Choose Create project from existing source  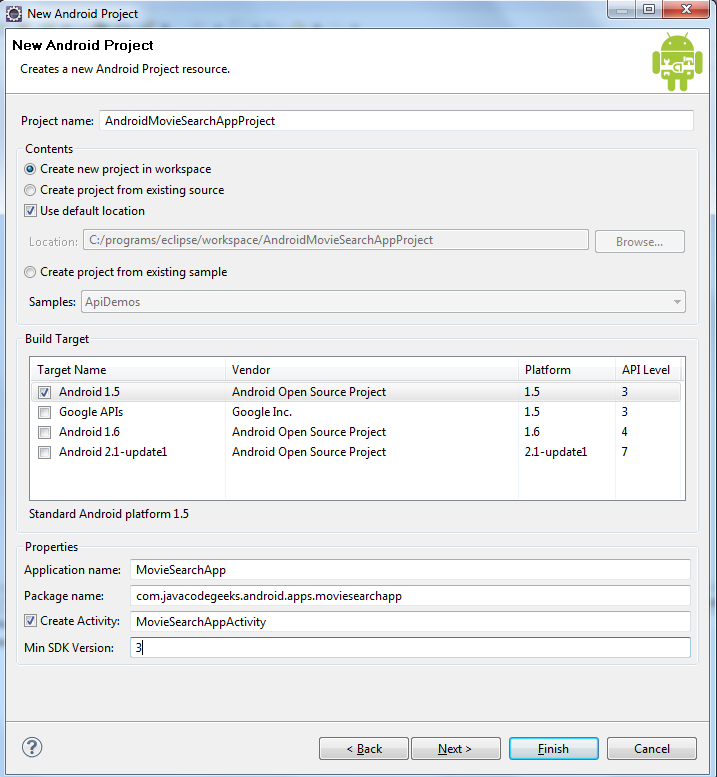pos(30,190)
